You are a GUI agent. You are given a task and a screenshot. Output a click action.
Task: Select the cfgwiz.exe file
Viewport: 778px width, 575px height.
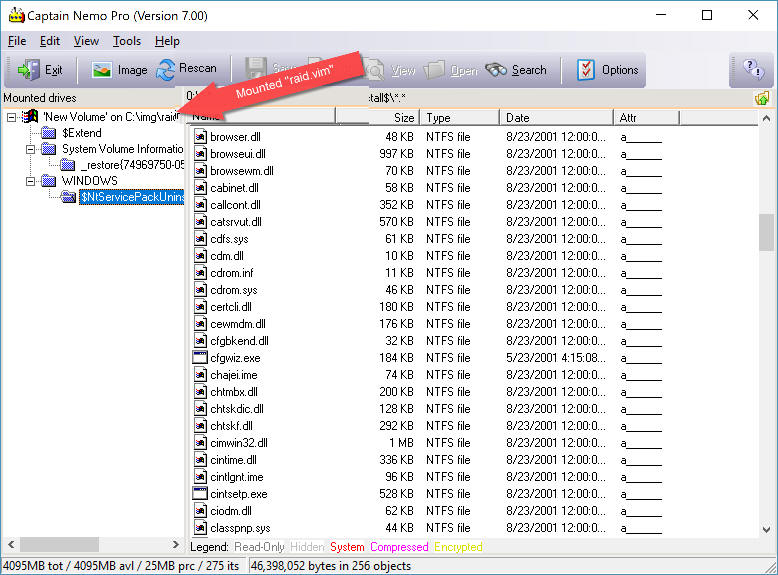[235, 358]
